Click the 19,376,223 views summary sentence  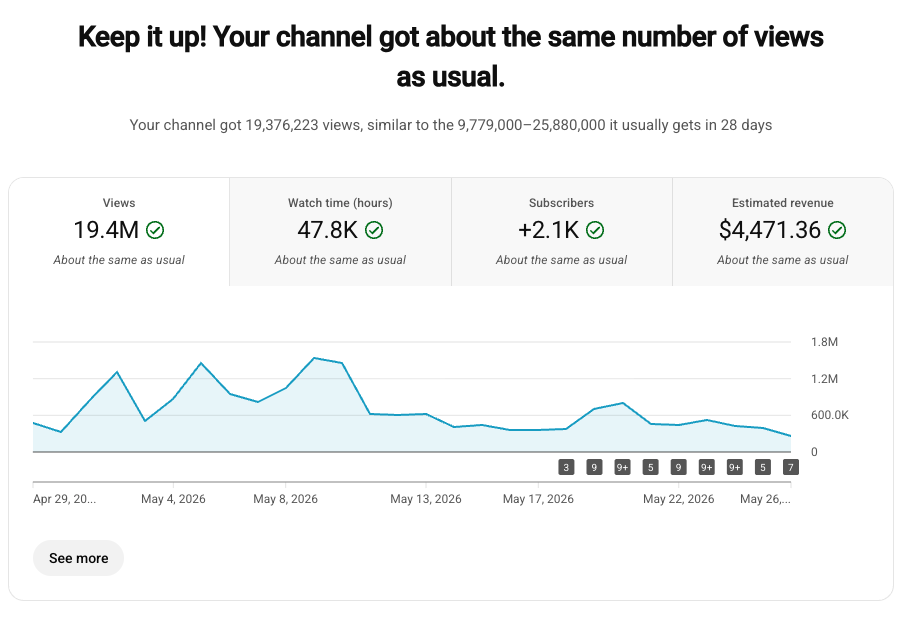(451, 125)
